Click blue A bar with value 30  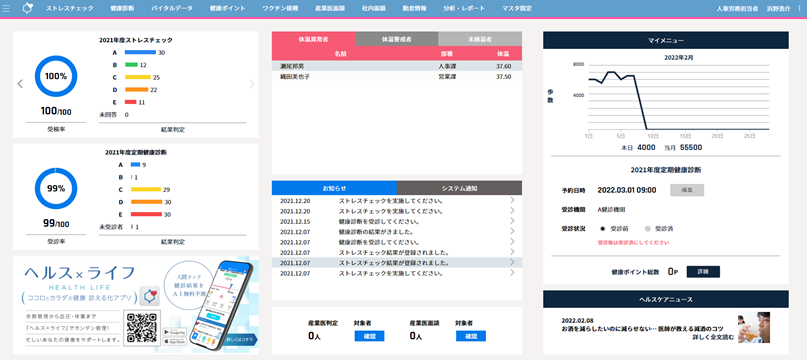pyautogui.click(x=140, y=53)
